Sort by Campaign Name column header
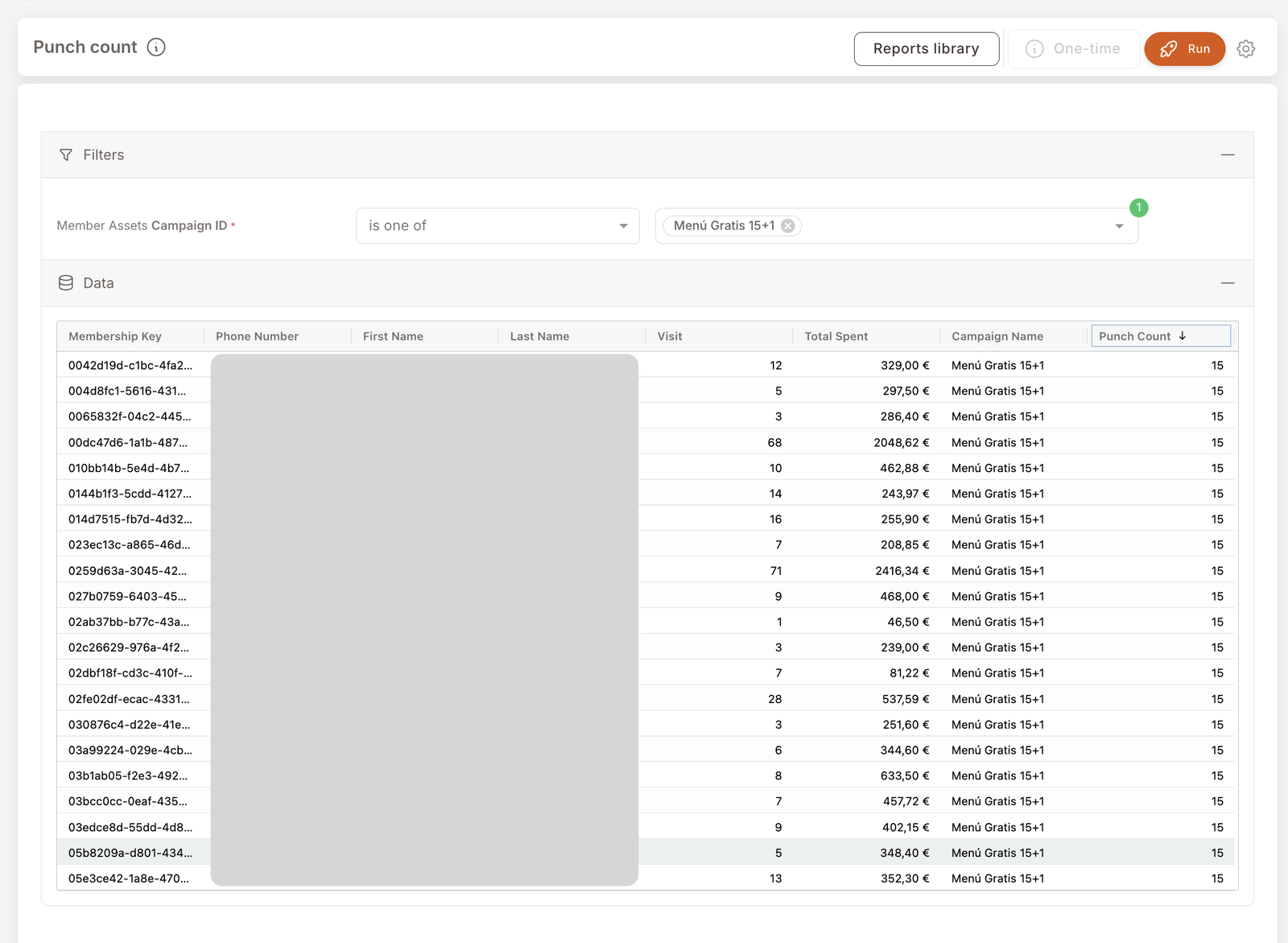Viewport: 1288px width, 943px height. 997,337
